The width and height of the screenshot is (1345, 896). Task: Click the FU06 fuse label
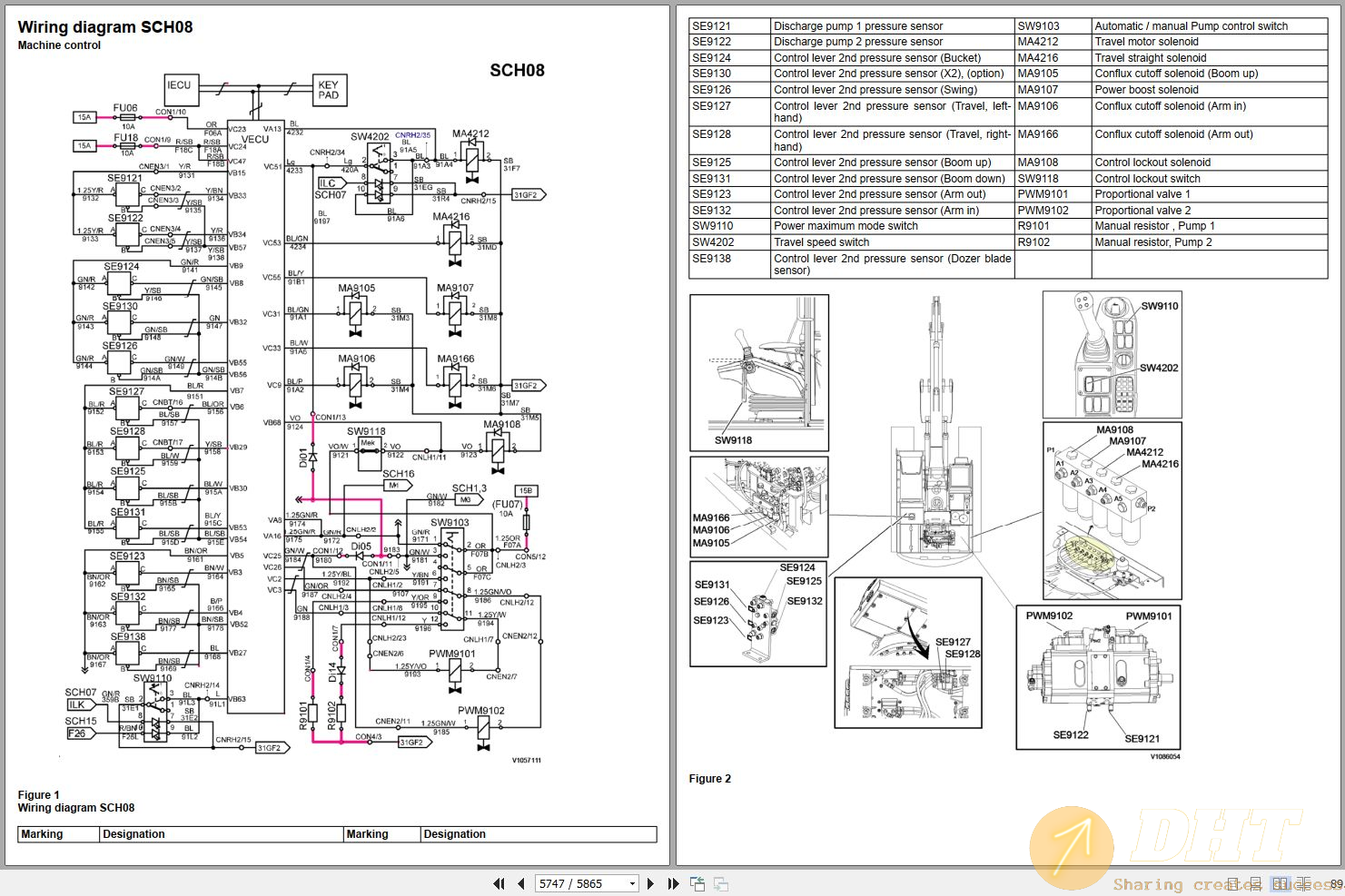125,108
